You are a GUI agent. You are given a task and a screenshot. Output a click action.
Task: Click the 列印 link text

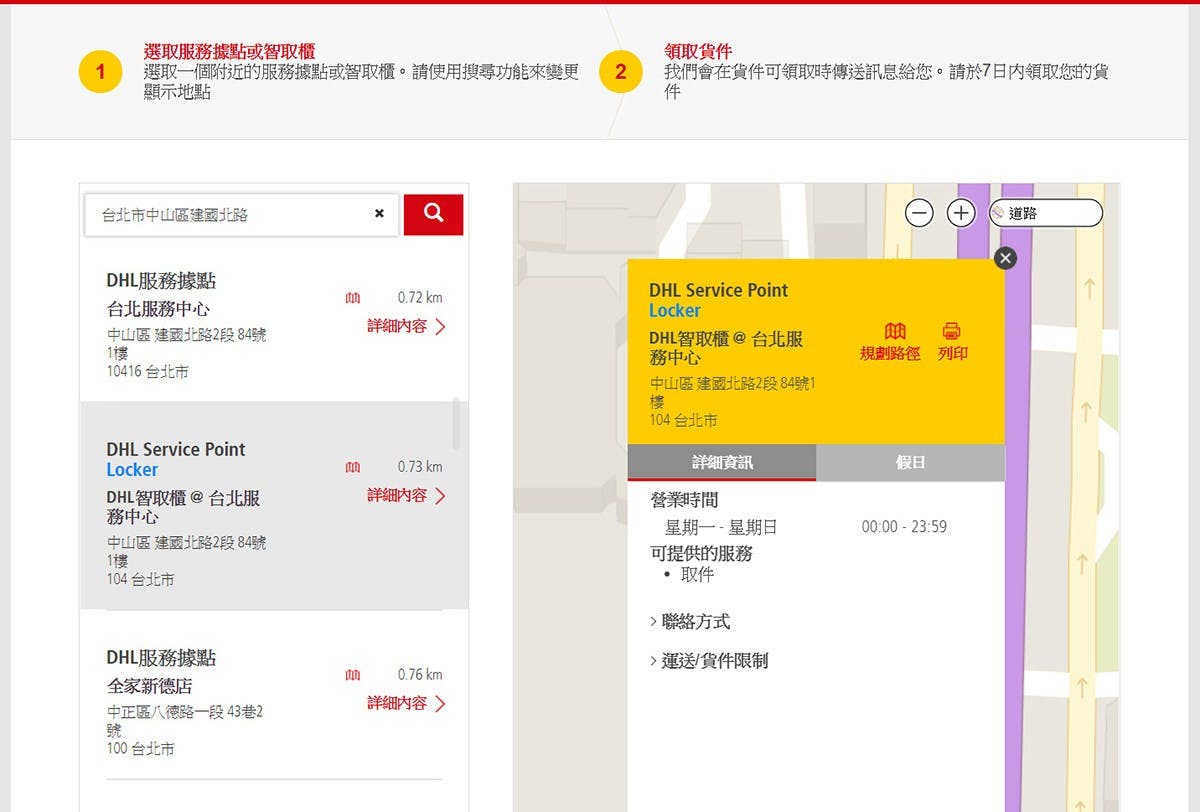pyautogui.click(x=953, y=354)
